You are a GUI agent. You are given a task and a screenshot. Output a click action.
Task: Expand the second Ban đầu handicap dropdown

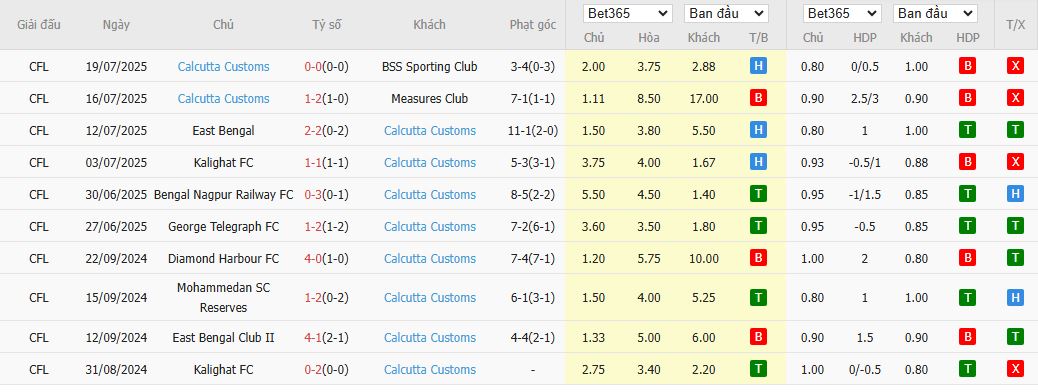(935, 13)
